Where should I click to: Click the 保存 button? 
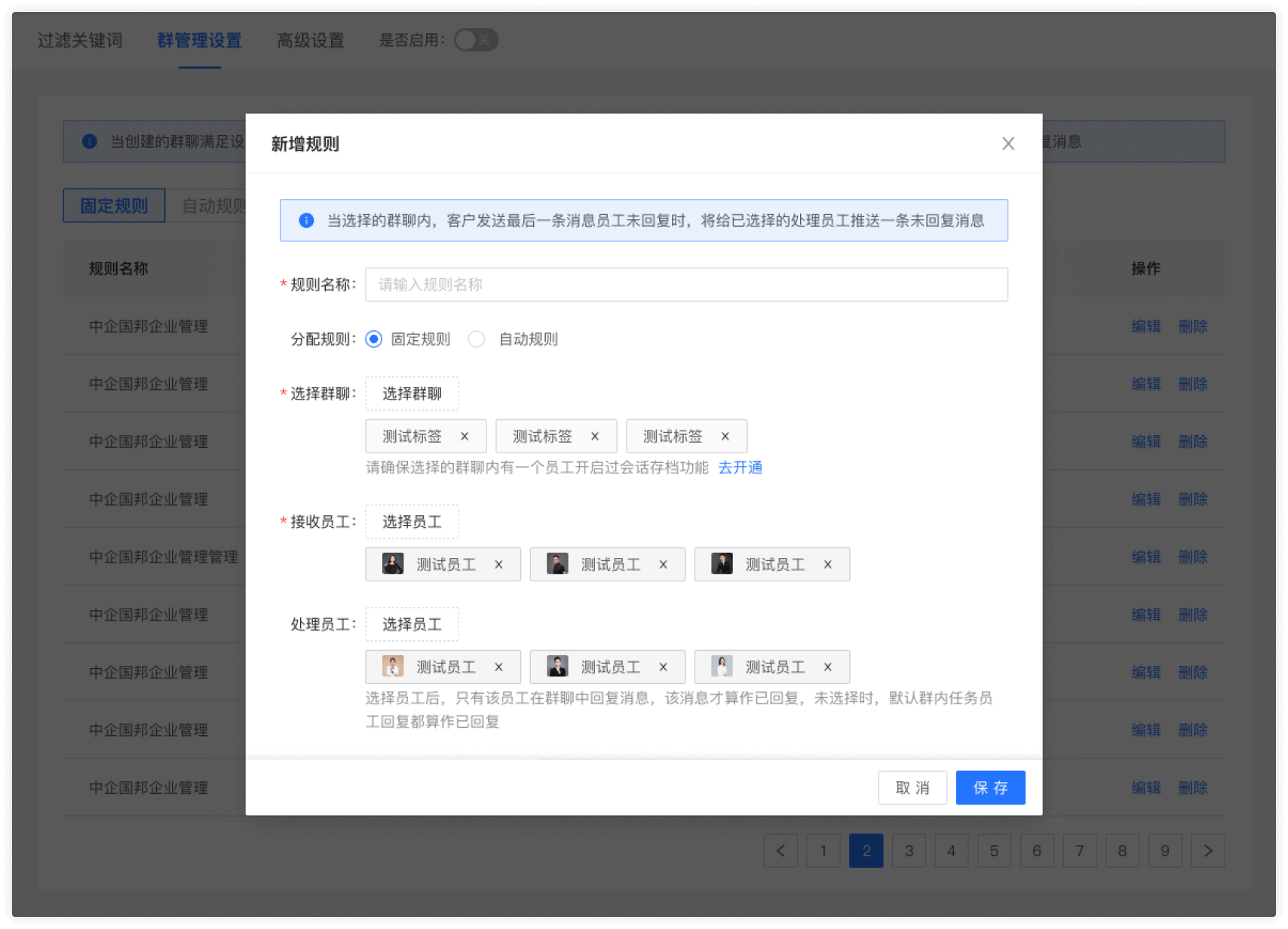(990, 787)
